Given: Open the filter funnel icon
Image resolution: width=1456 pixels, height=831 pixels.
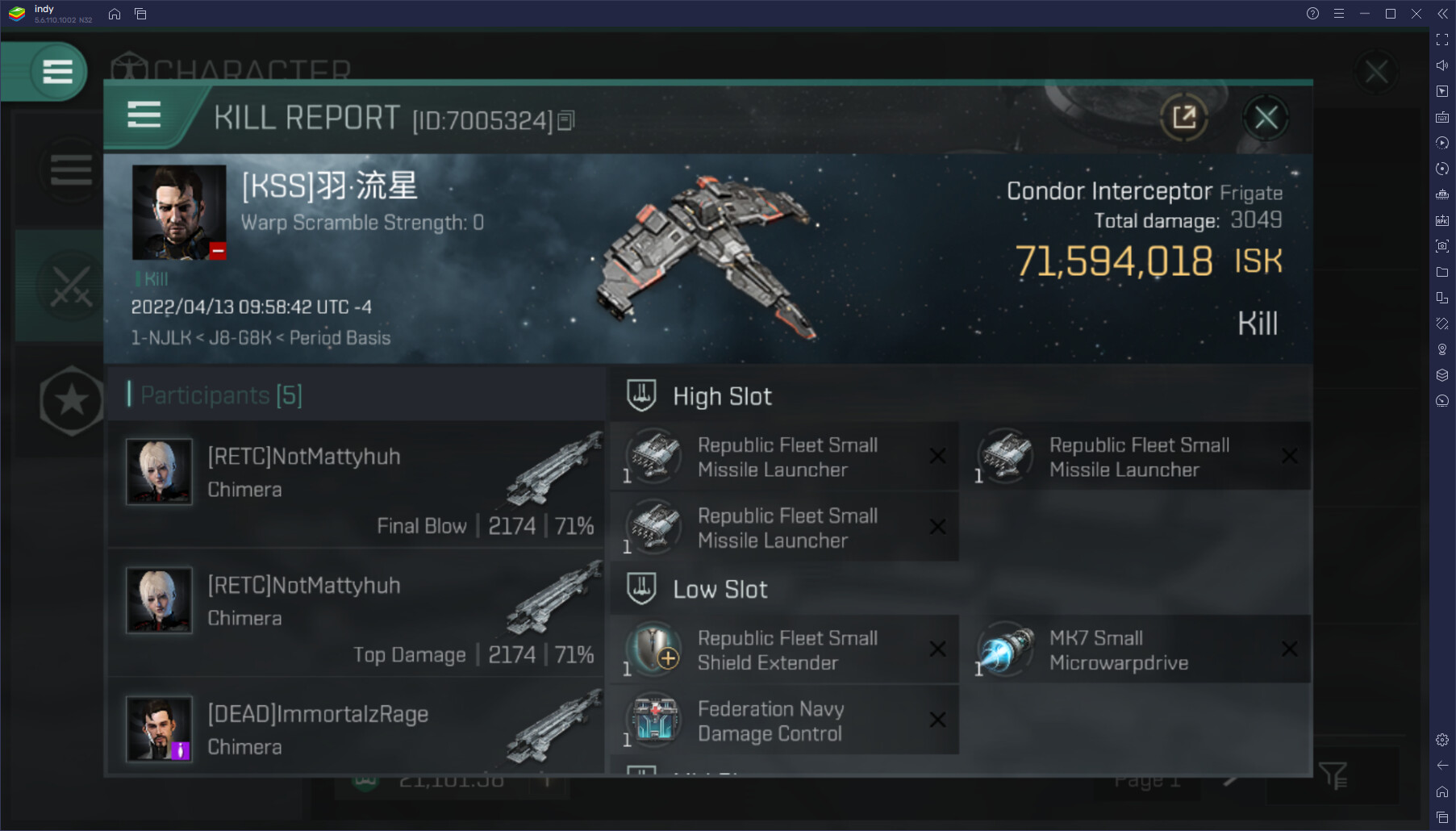Looking at the screenshot, I should (x=1333, y=776).
